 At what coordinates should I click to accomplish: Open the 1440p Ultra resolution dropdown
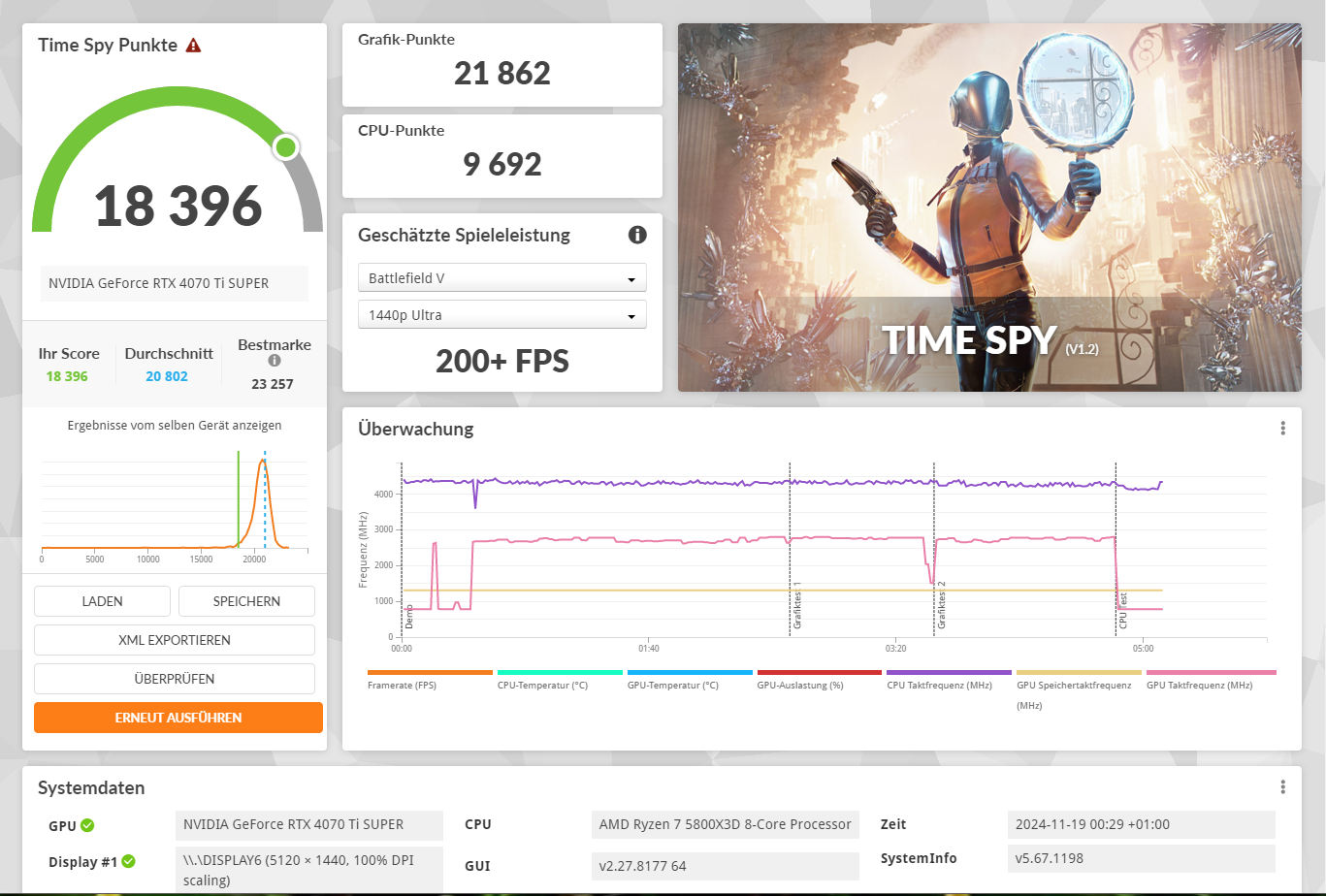(502, 315)
